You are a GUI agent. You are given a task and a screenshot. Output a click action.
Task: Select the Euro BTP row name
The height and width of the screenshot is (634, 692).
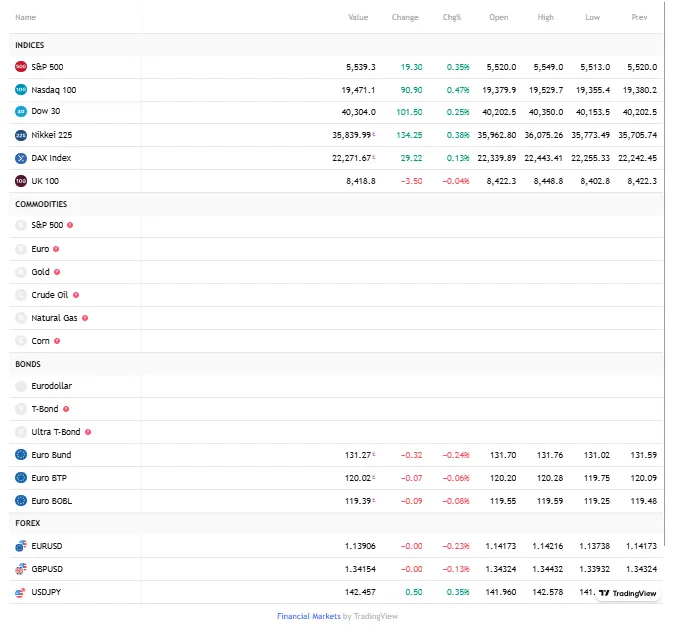click(49, 478)
